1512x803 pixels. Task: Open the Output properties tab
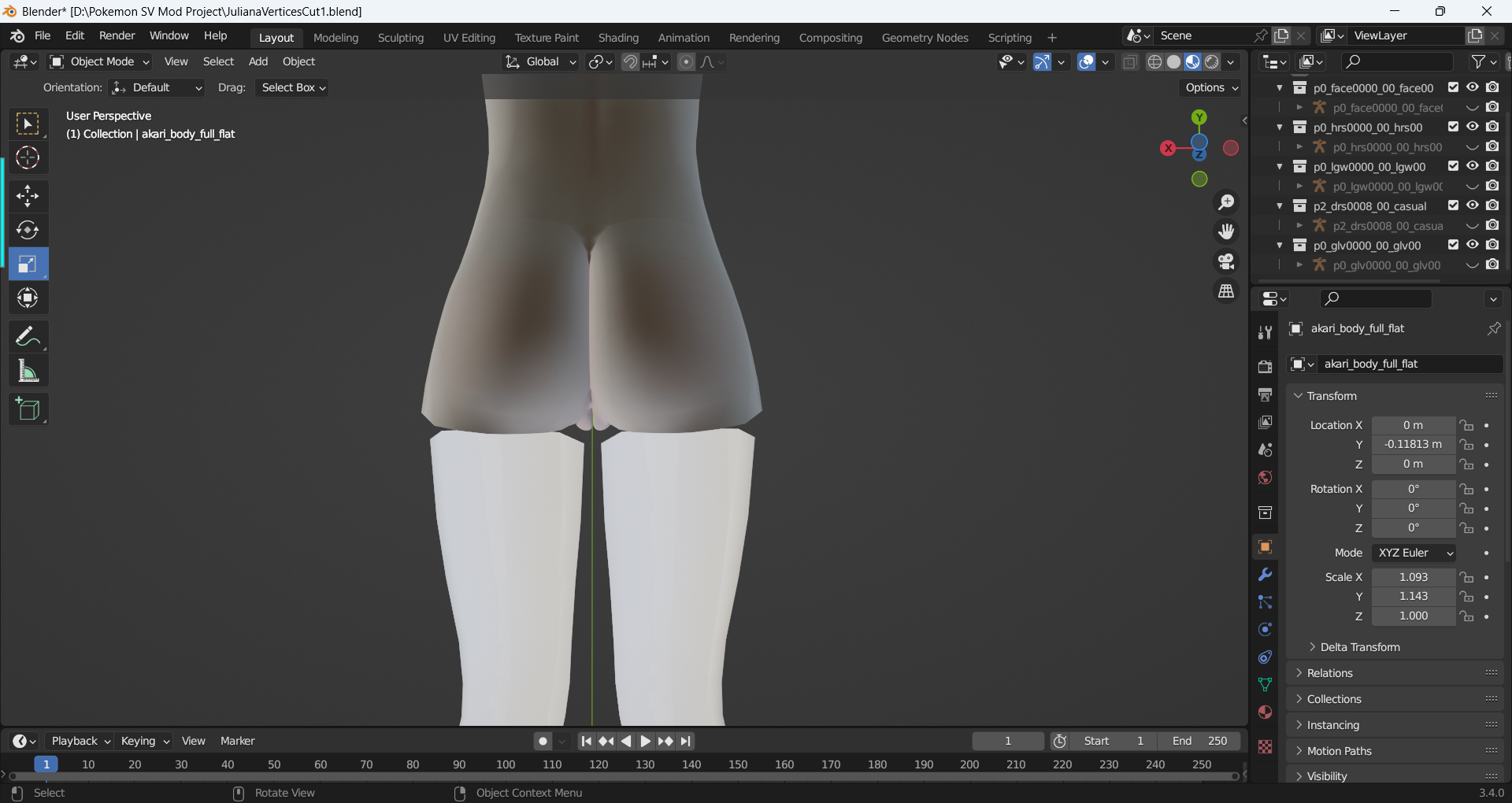coord(1266,394)
